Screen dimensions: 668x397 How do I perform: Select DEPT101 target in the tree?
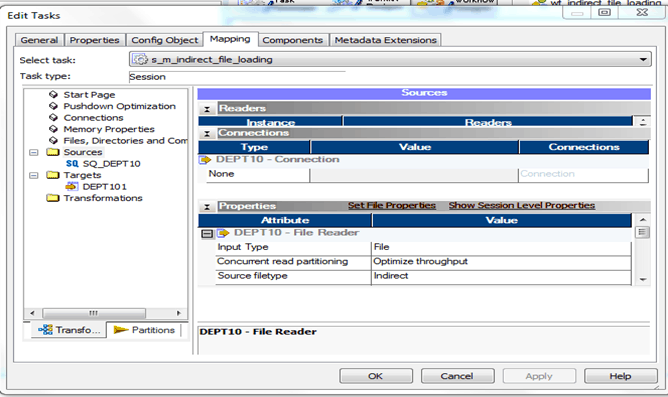pyautogui.click(x=104, y=187)
